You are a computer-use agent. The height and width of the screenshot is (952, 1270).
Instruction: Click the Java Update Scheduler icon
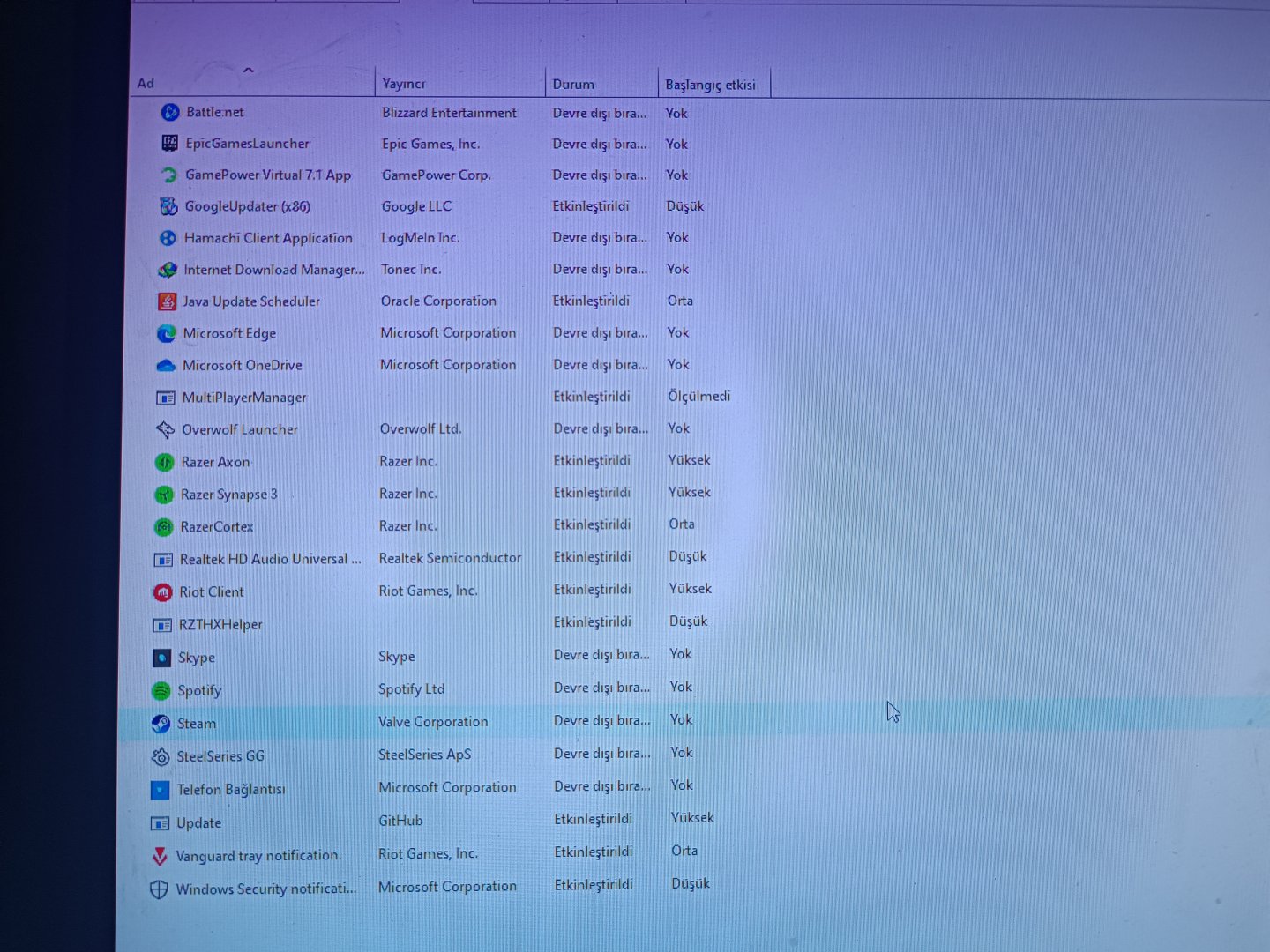pyautogui.click(x=167, y=301)
